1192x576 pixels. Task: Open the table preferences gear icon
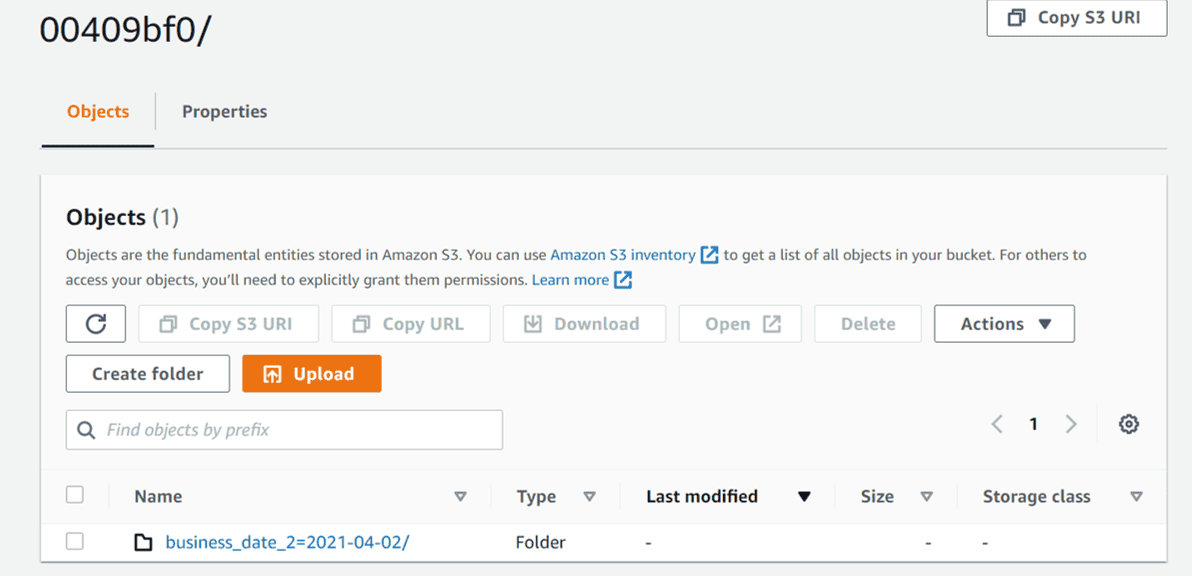1129,424
